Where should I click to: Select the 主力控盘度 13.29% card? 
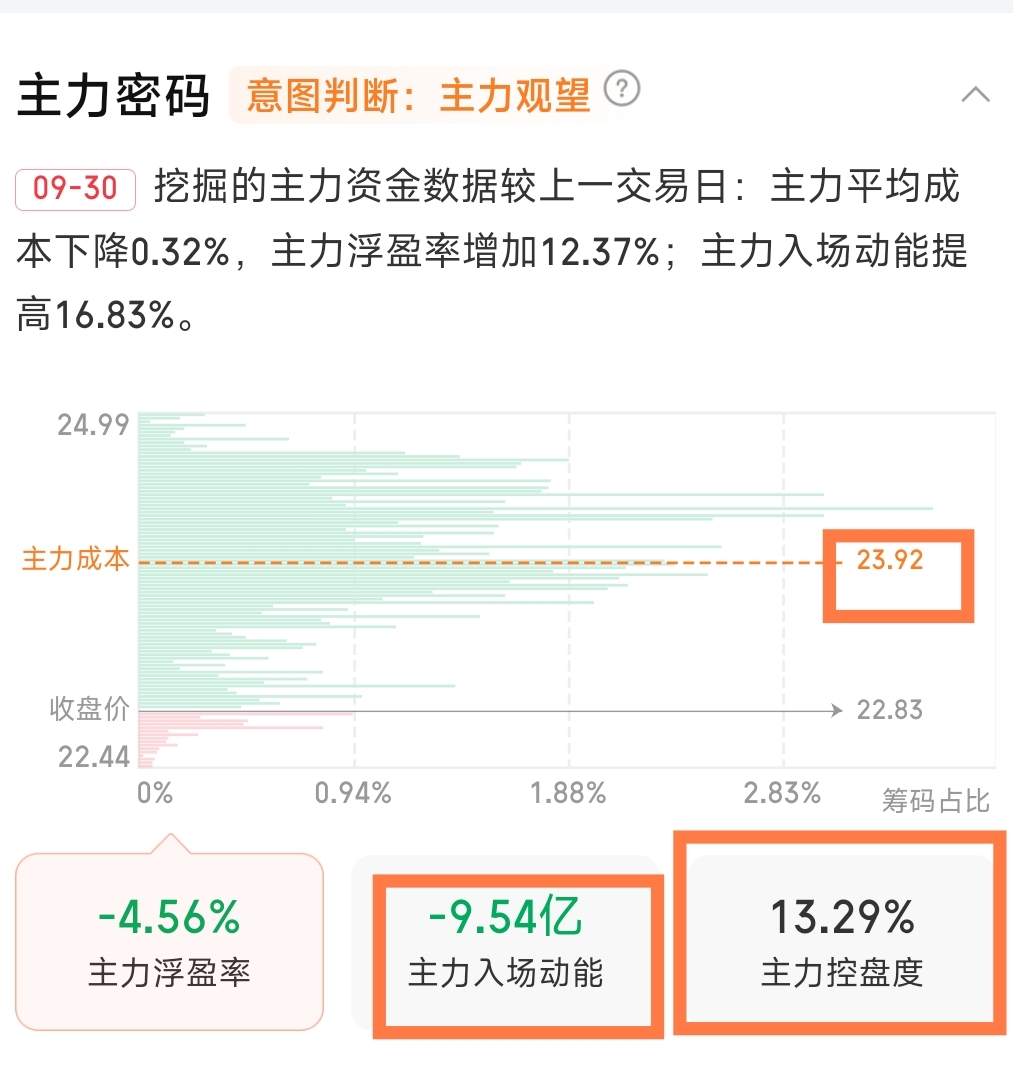[842, 942]
